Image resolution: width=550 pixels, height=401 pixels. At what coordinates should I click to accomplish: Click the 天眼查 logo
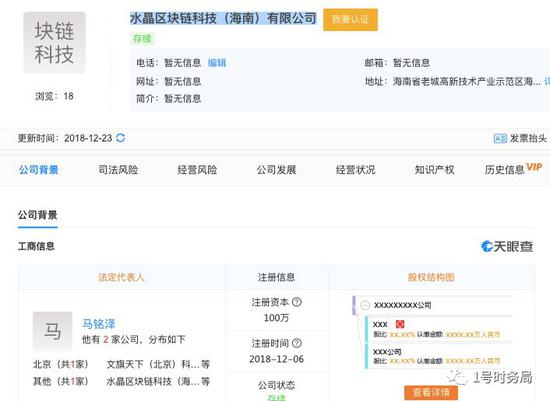[507, 246]
